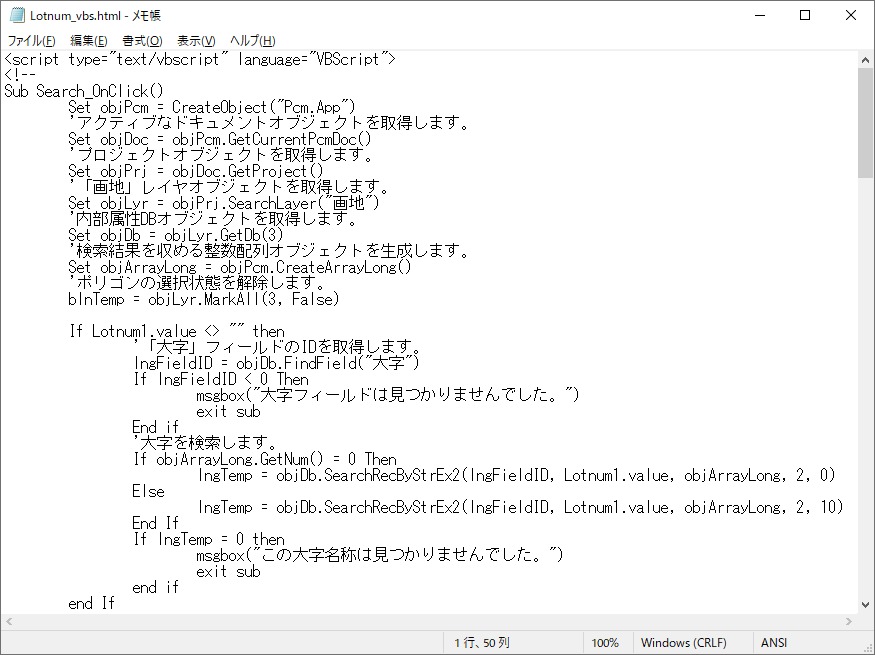Click Windows (CRLF) in status bar
875x655 pixels.
click(684, 643)
